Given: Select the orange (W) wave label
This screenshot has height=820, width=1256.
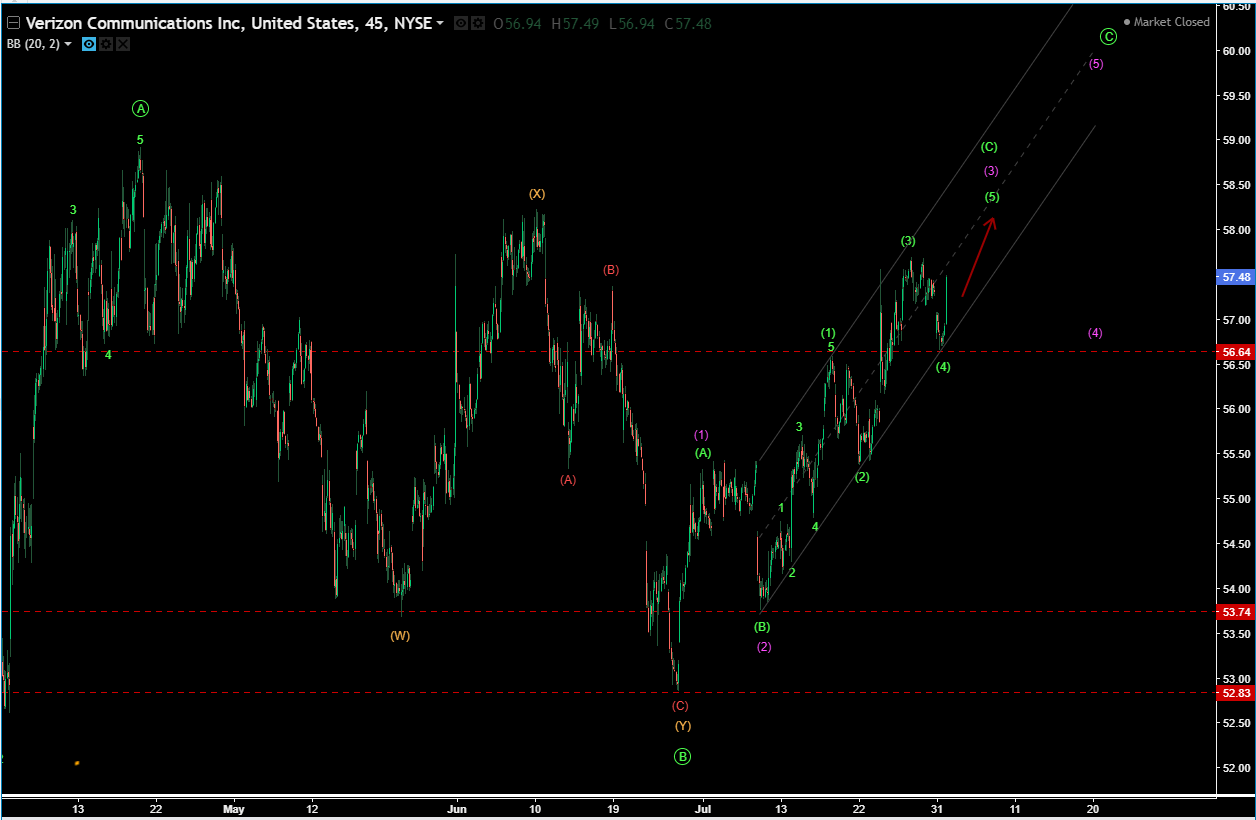Looking at the screenshot, I should coord(400,634).
